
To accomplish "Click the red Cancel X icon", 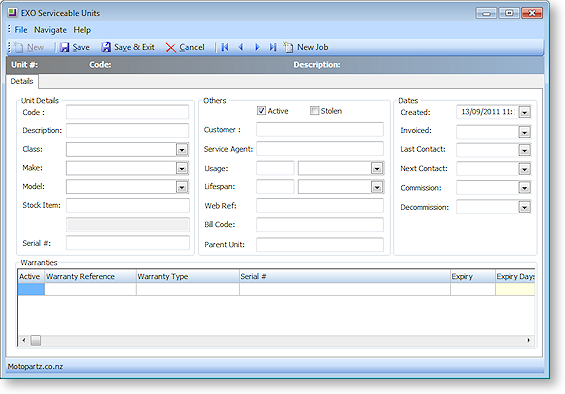I will click(x=170, y=48).
